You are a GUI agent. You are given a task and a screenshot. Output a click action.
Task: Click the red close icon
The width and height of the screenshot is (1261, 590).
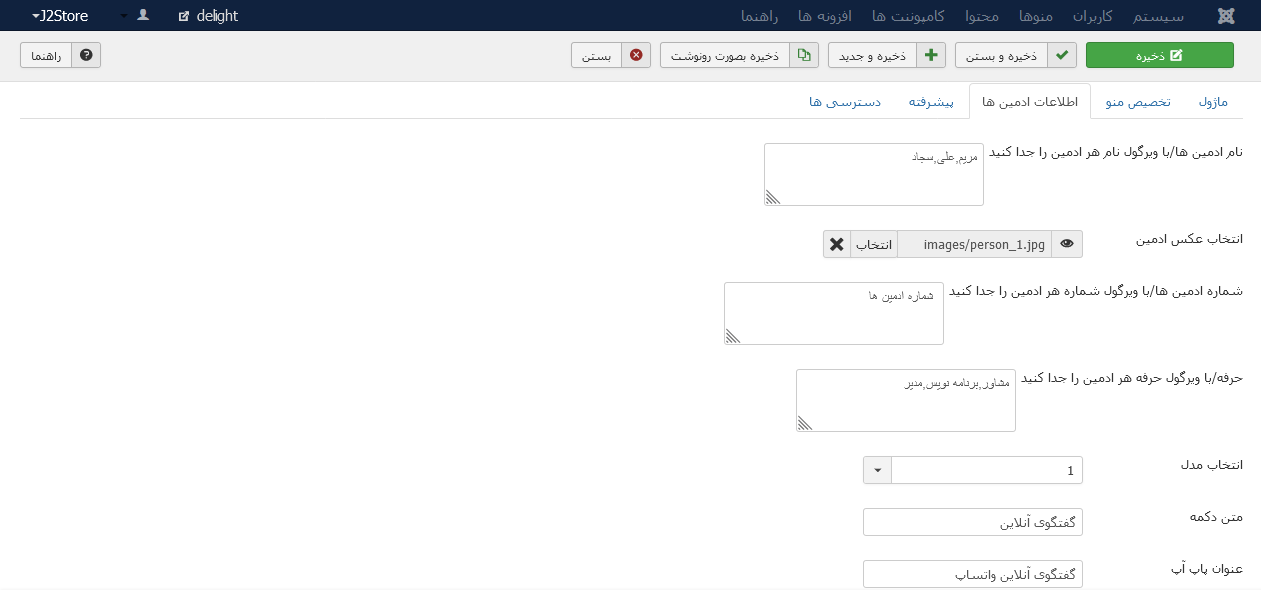636,55
